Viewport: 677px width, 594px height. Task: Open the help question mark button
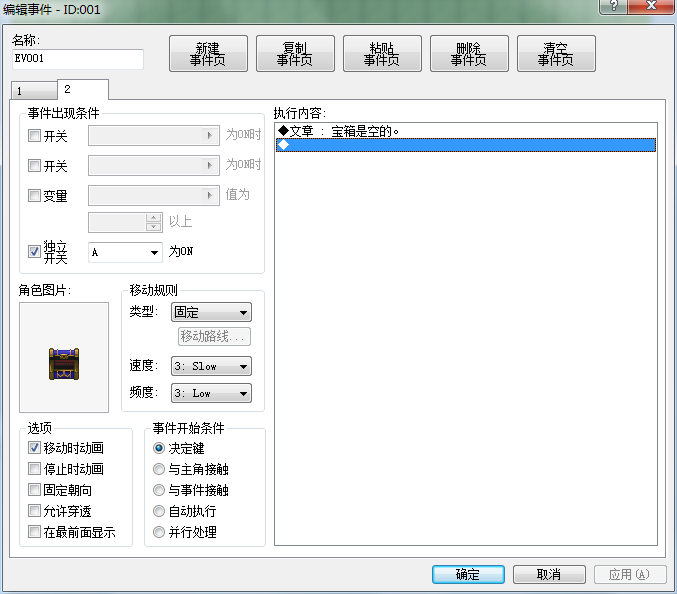[x=614, y=6]
